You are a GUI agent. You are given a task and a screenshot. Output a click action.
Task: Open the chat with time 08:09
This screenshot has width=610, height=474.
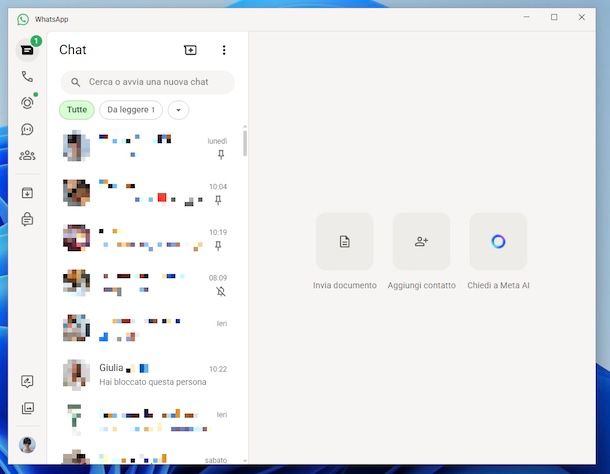point(146,284)
